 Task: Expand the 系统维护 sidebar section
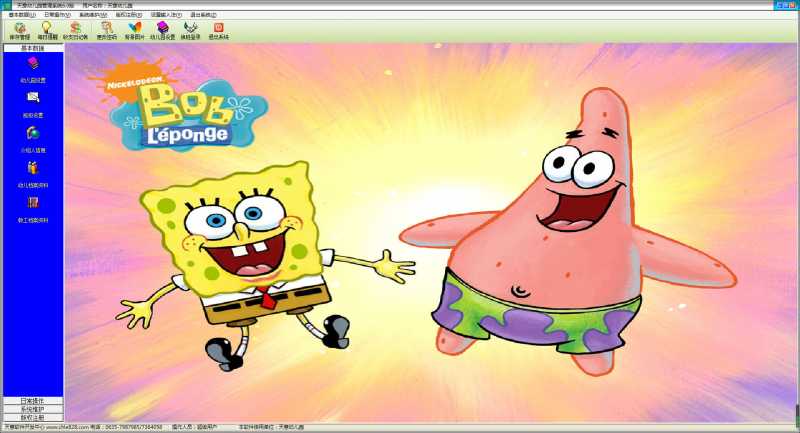[x=33, y=409]
